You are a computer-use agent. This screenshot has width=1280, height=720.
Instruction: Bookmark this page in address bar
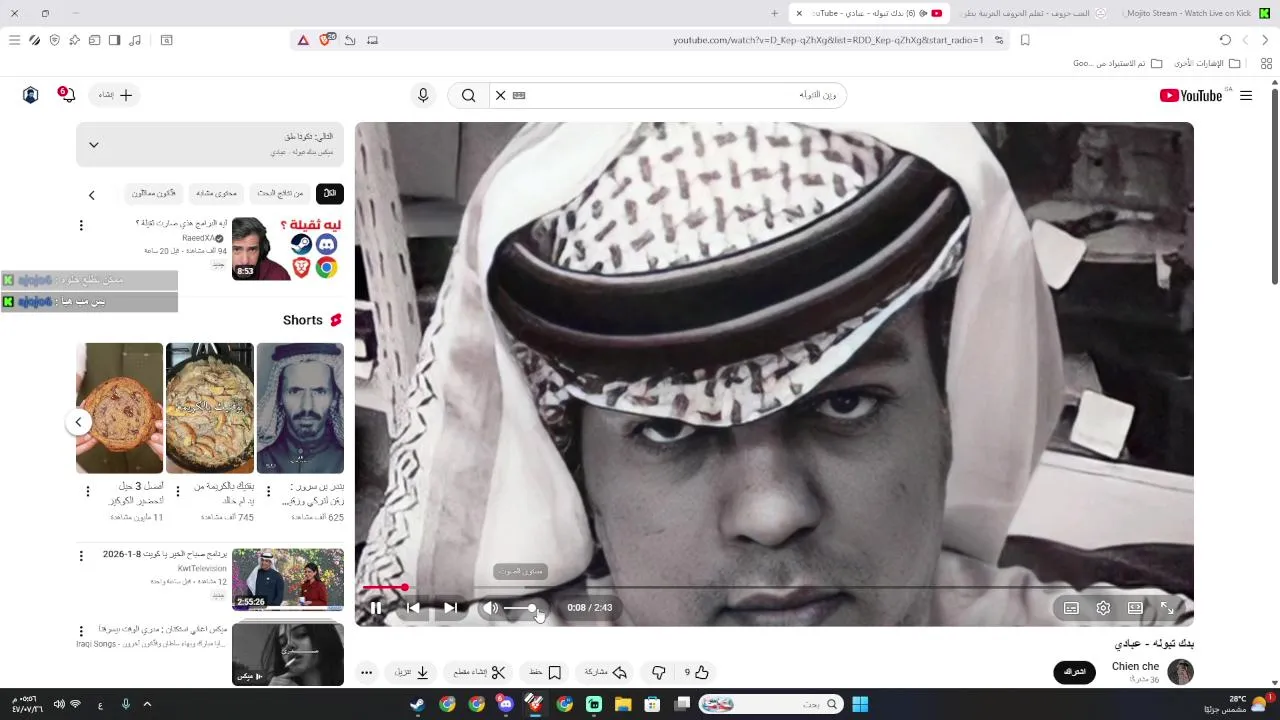pyautogui.click(x=1025, y=40)
